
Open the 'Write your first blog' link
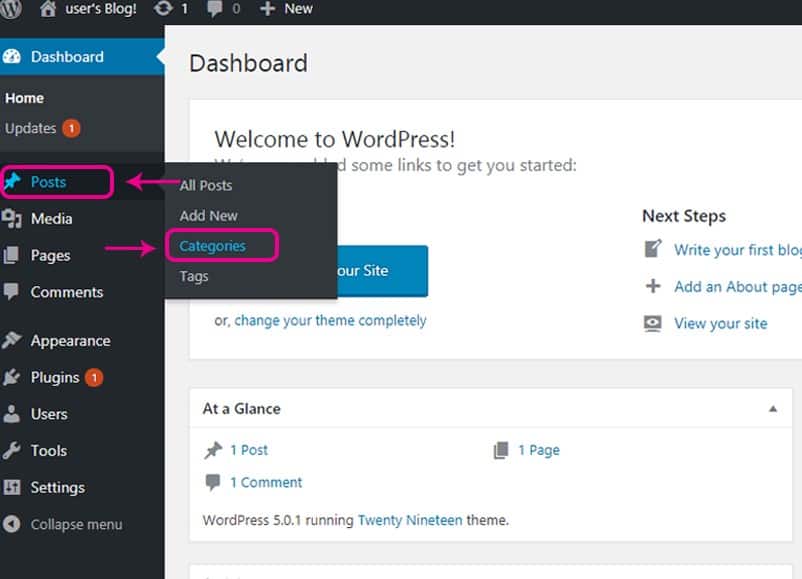(738, 250)
